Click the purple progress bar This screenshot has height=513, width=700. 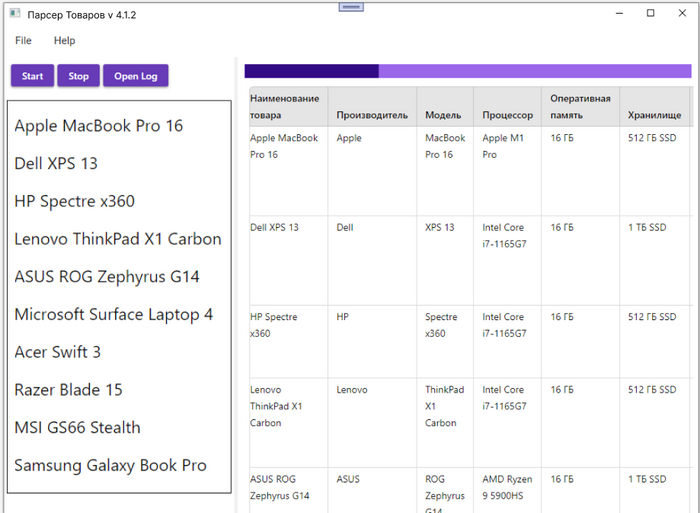click(x=467, y=71)
